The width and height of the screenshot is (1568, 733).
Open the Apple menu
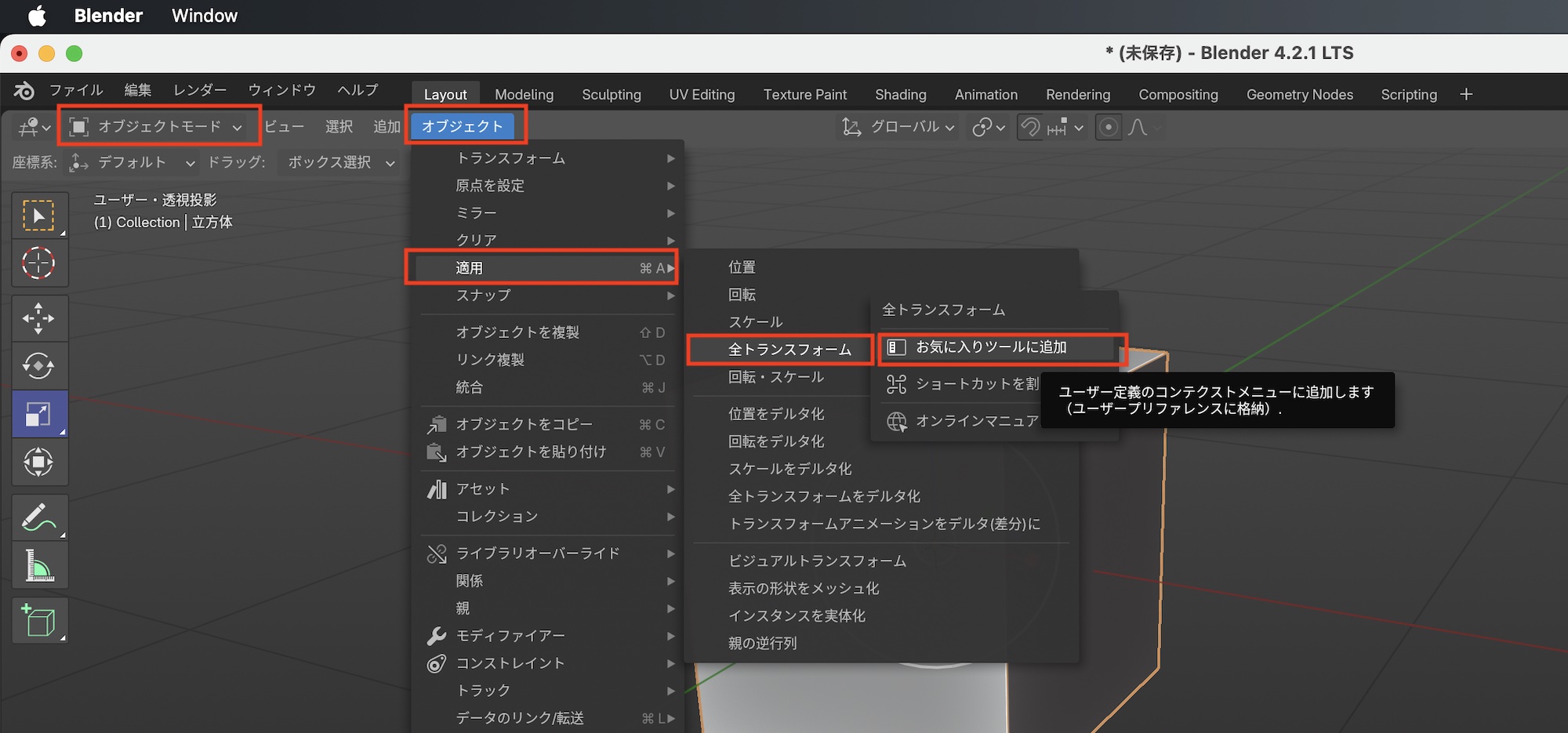pyautogui.click(x=37, y=16)
